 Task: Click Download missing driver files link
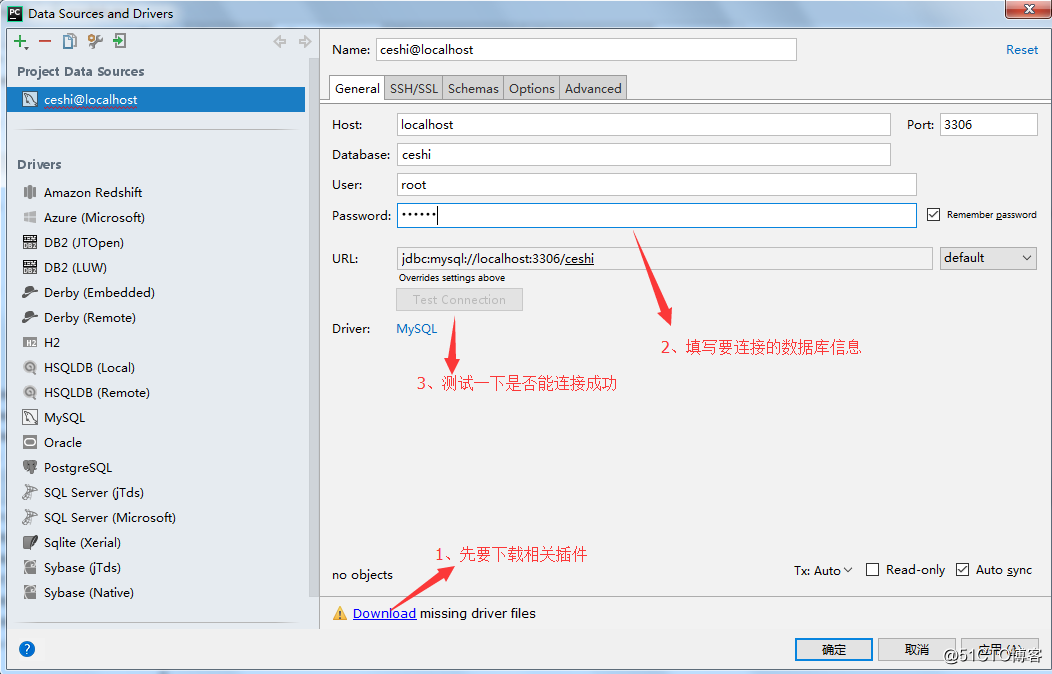click(384, 613)
